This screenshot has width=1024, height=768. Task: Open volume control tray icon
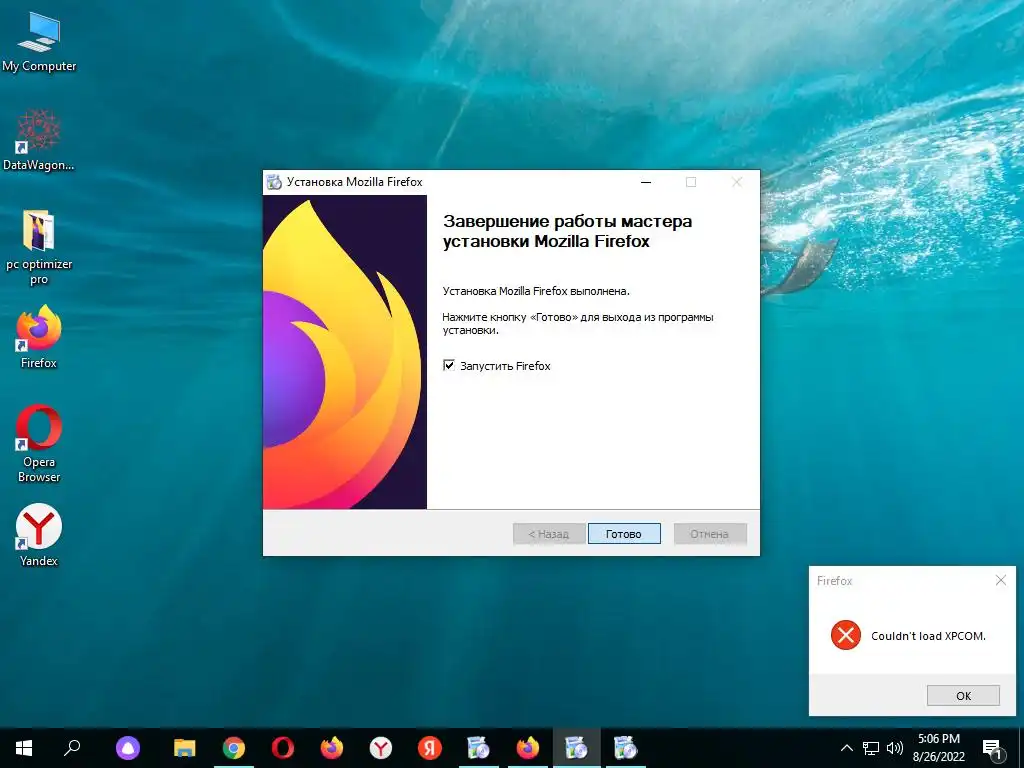[x=895, y=748]
